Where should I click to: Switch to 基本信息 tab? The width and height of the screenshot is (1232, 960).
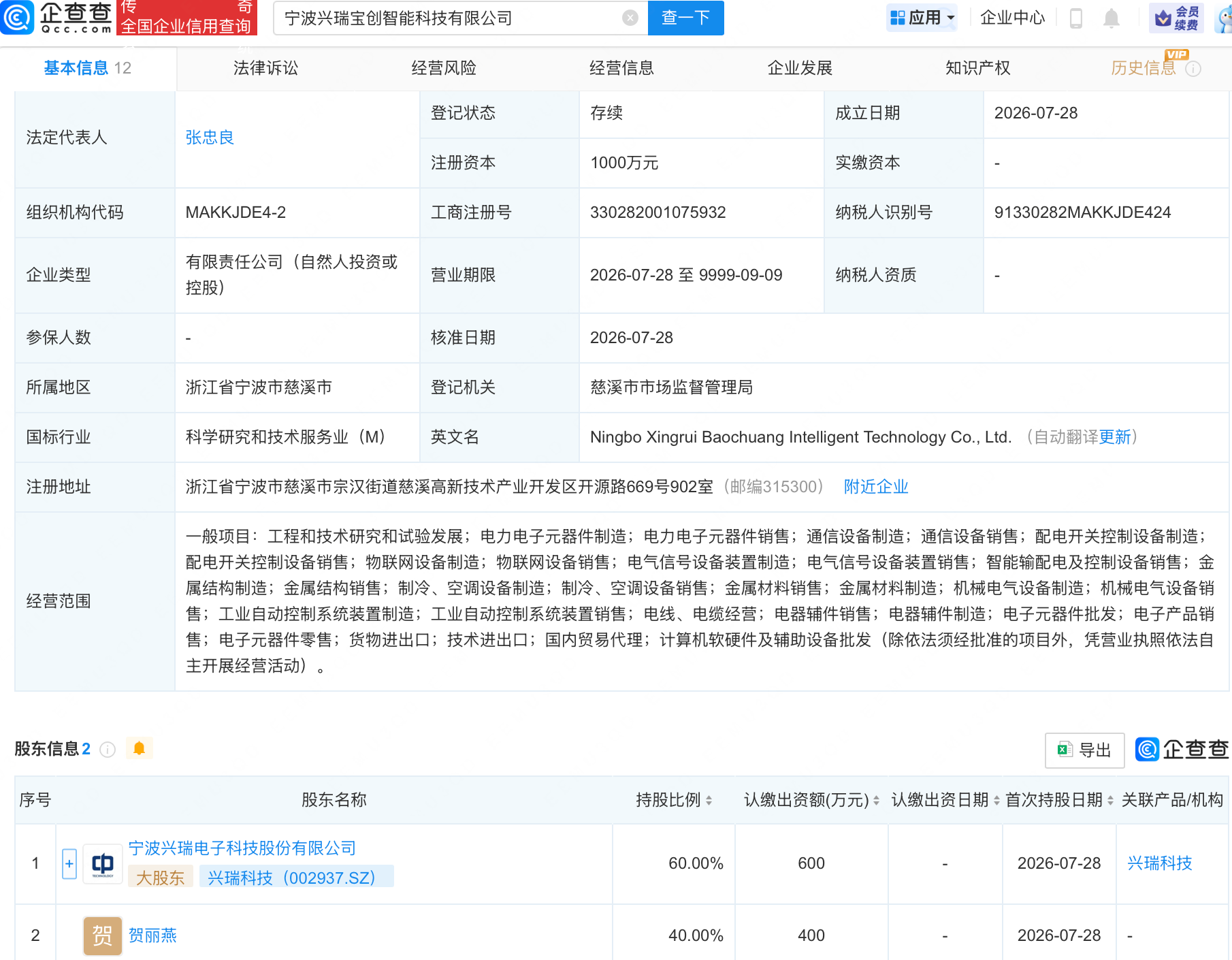[88, 68]
